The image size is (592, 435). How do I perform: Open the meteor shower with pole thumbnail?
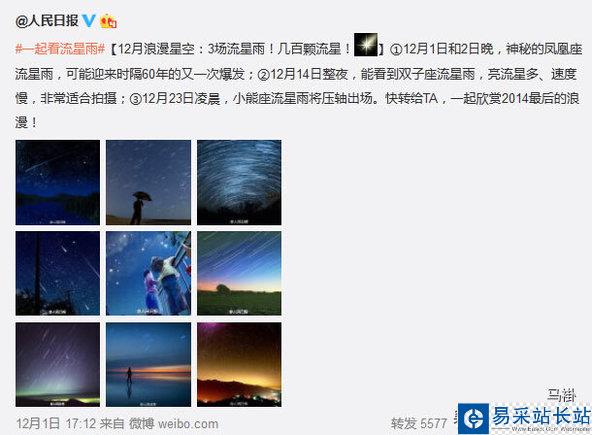pos(58,273)
